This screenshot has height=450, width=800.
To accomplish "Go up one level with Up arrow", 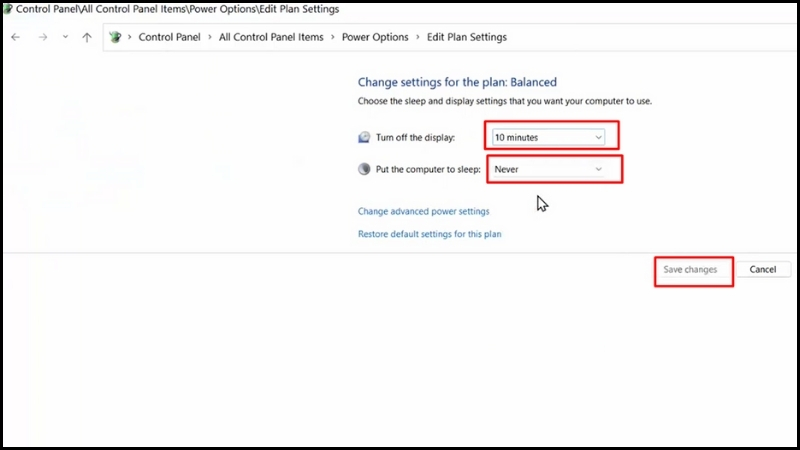I will click(x=87, y=37).
